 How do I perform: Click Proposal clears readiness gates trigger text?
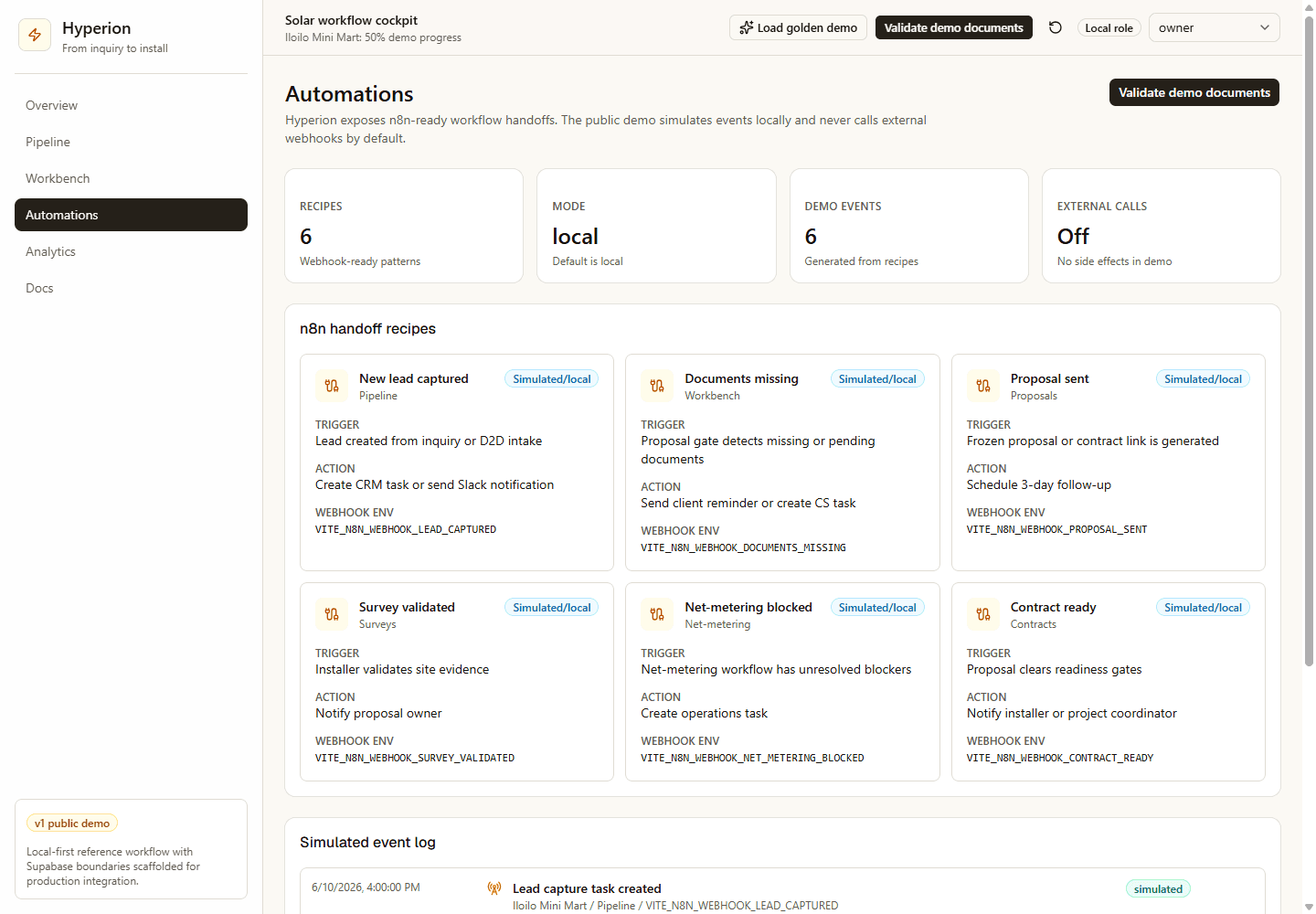pos(1054,670)
